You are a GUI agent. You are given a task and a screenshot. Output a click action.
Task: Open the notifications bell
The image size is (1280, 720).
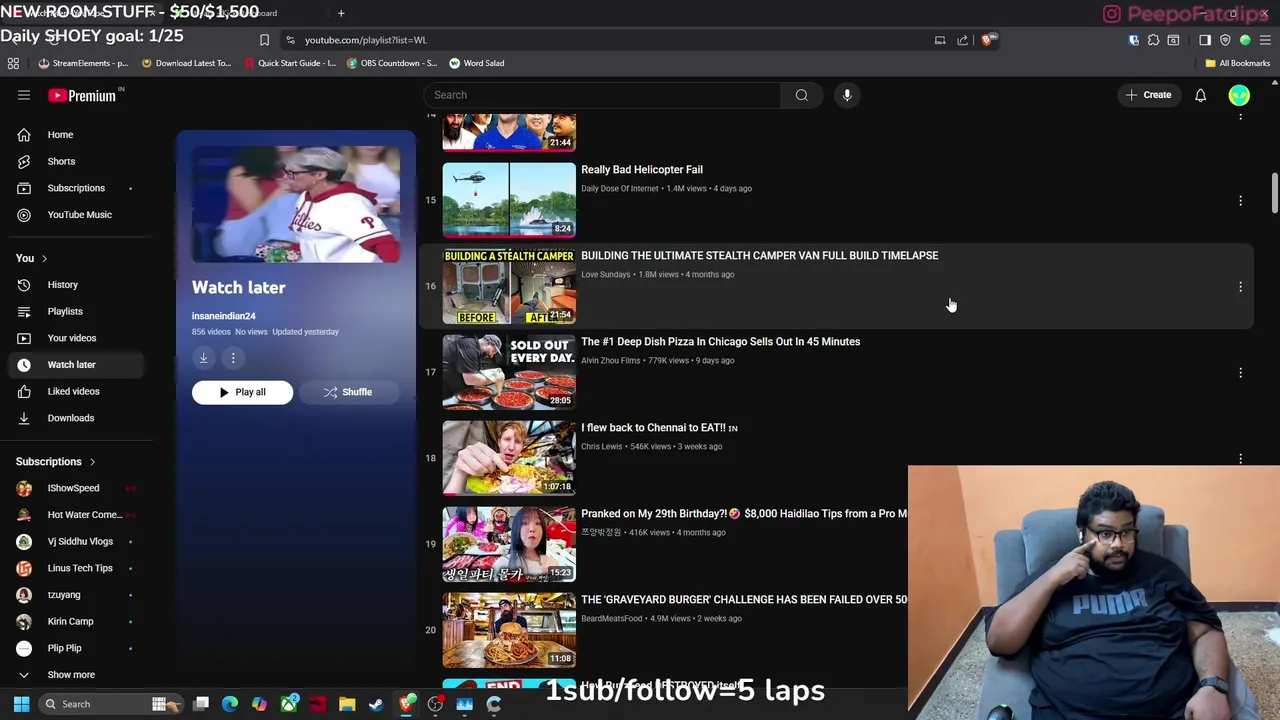pos(1200,95)
